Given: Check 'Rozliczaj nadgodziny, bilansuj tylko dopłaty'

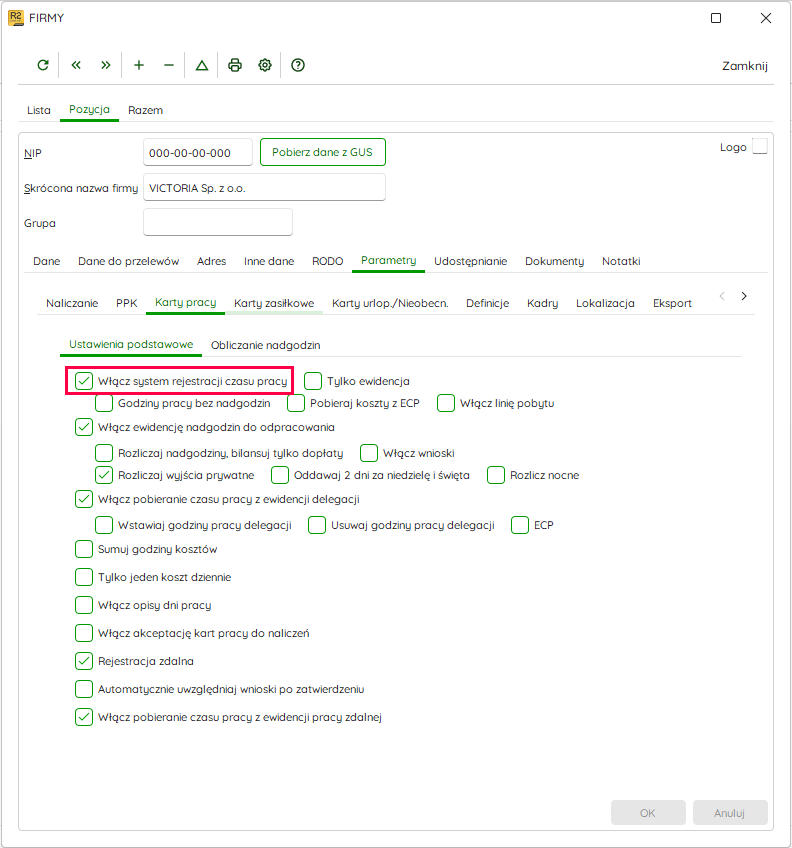Looking at the screenshot, I should pyautogui.click(x=104, y=453).
